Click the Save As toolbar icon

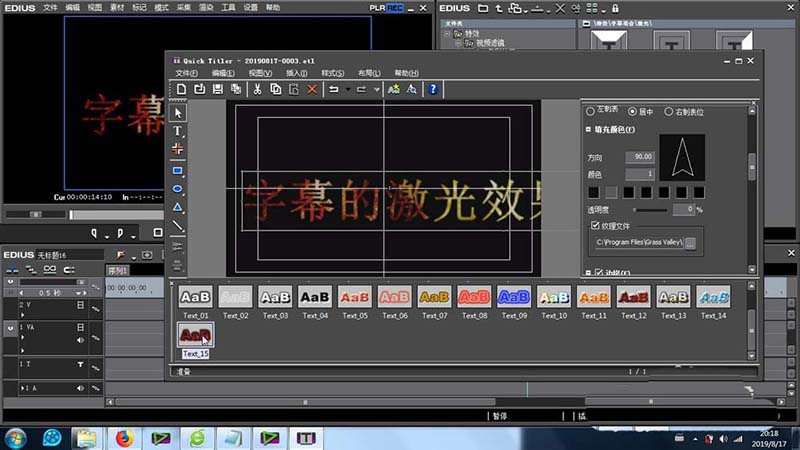(x=236, y=89)
